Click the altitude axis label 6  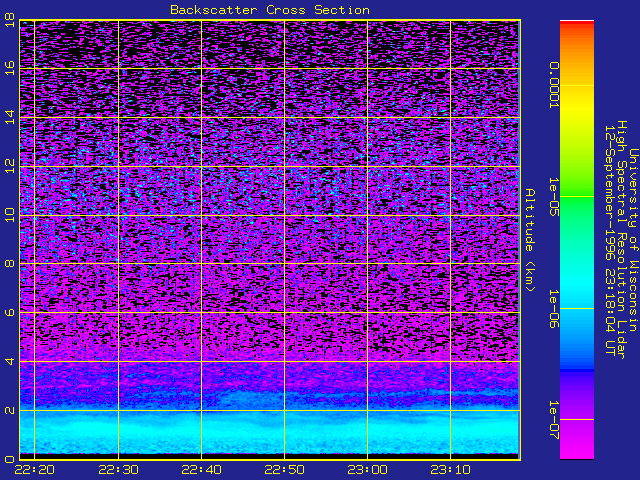(x=10, y=312)
